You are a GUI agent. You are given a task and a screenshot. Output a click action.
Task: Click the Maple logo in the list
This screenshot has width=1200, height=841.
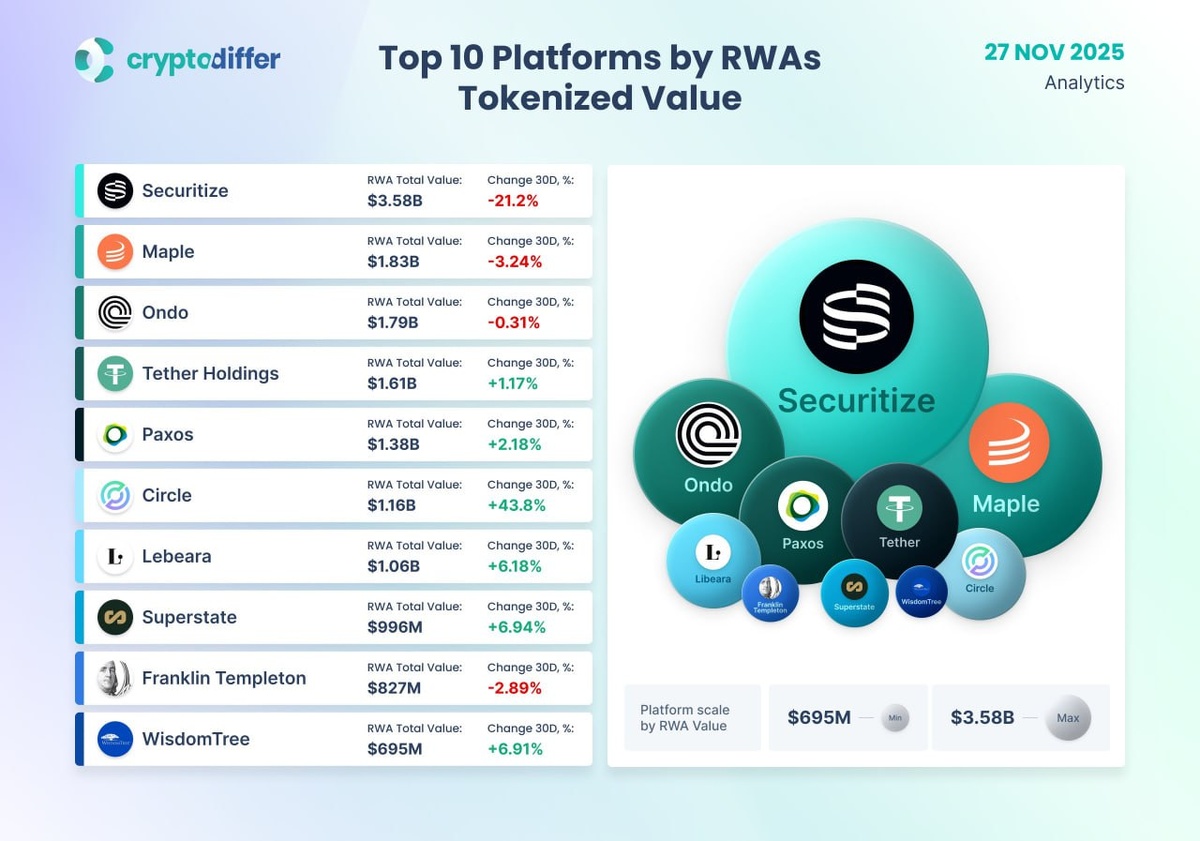115,252
